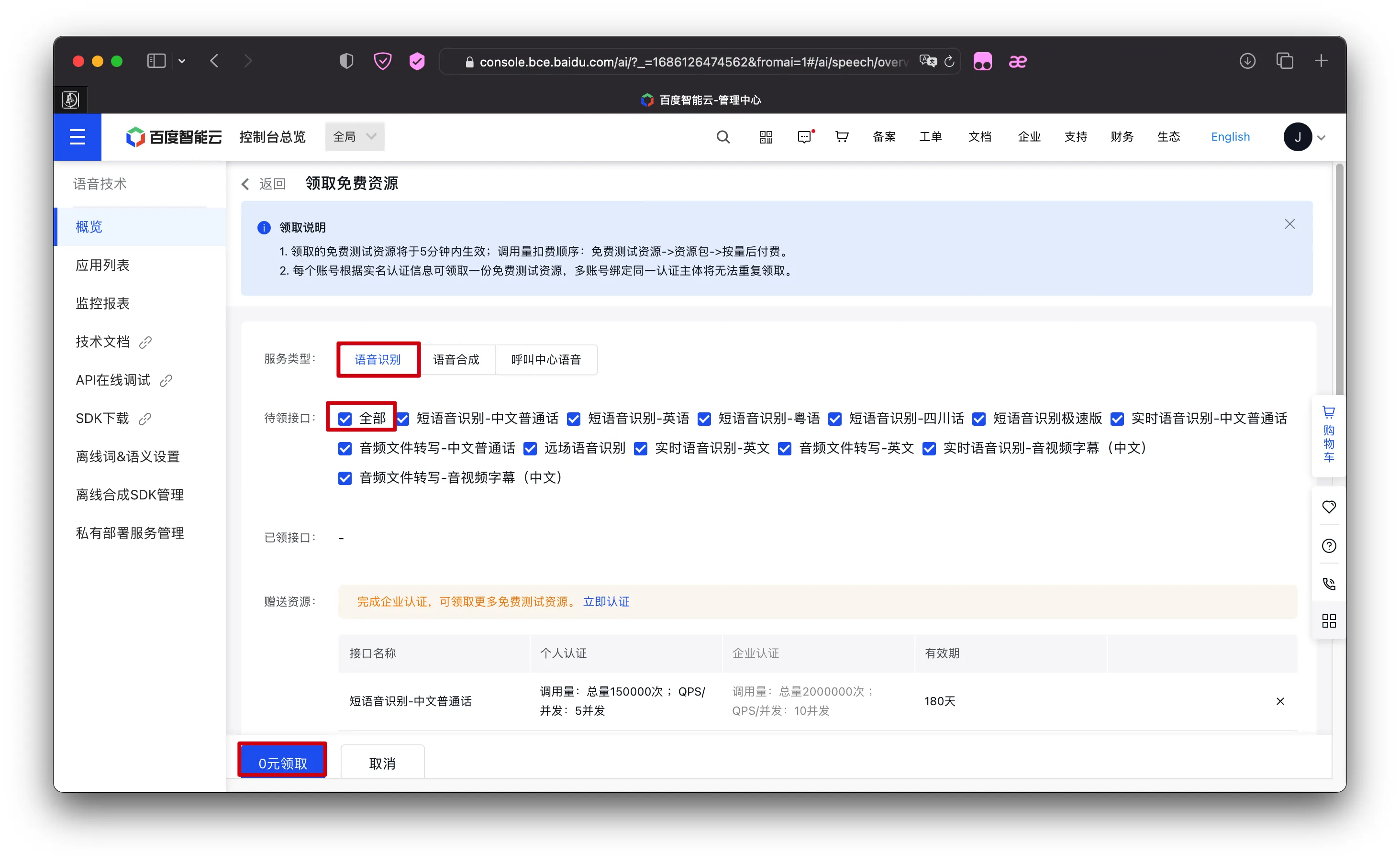Open the search magnifier in header
Viewport: 1400px width, 863px height.
(722, 137)
